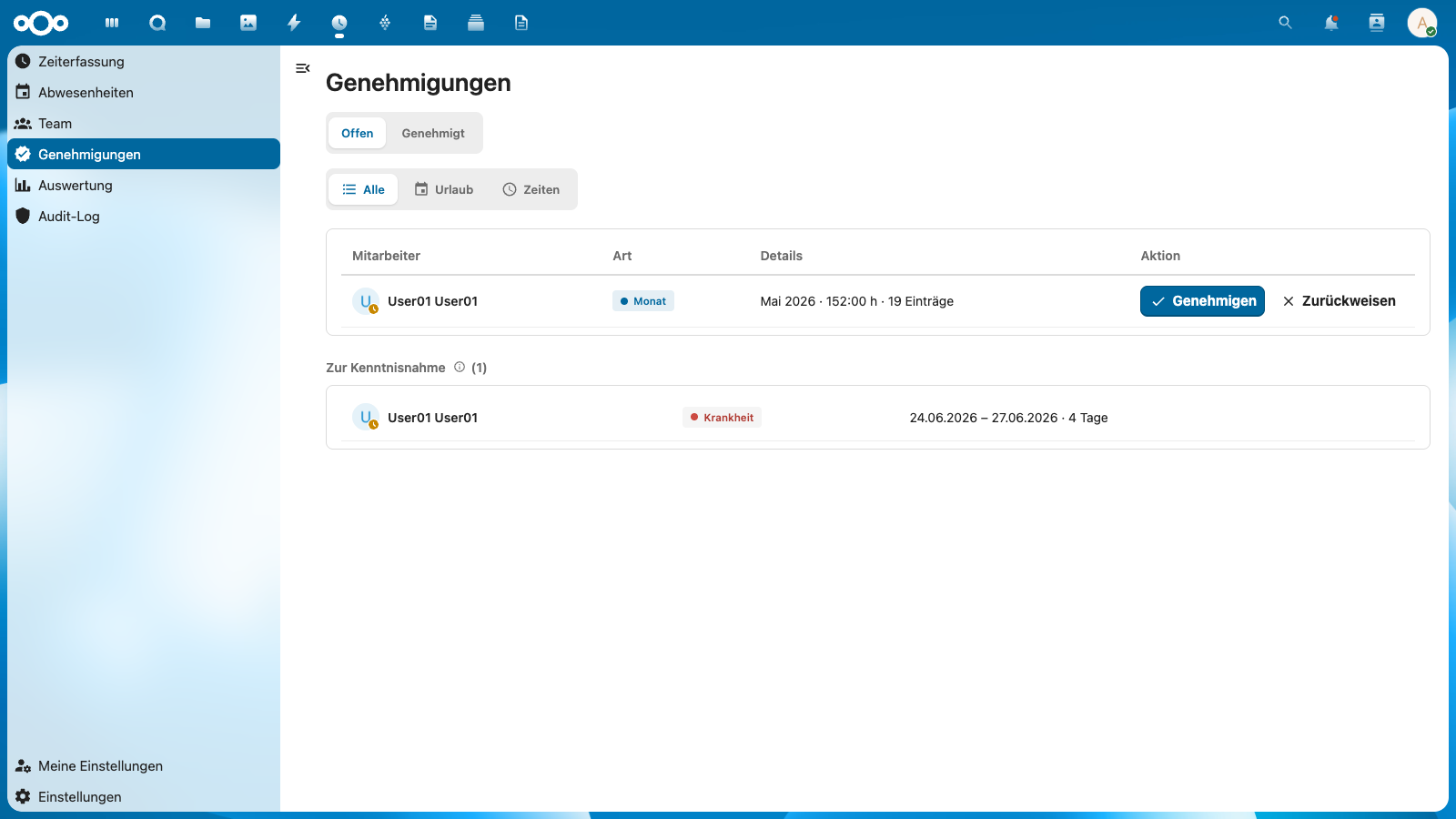Select Genehmigungen in the sidebar
The width and height of the screenshot is (1456, 819).
(144, 155)
